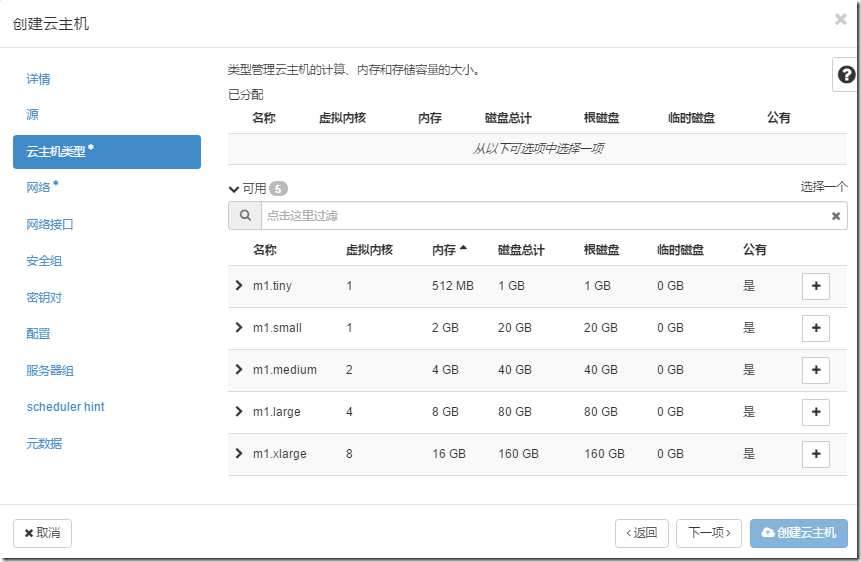
Task: Click the magnifier search icon
Action: 245,215
